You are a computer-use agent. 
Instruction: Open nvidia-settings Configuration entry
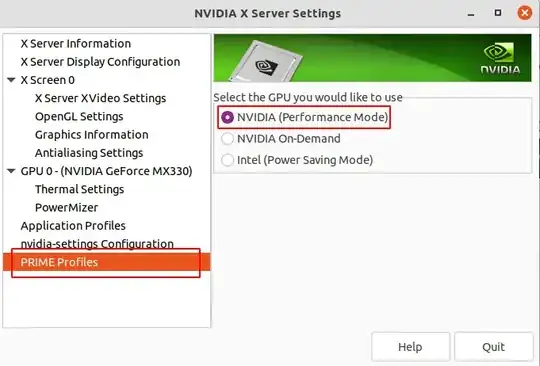point(97,244)
